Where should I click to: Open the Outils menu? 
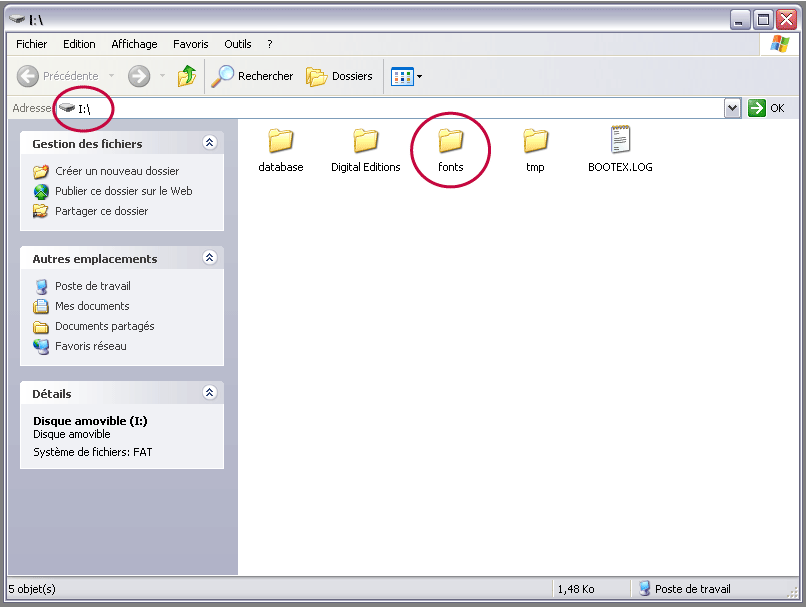pos(238,44)
